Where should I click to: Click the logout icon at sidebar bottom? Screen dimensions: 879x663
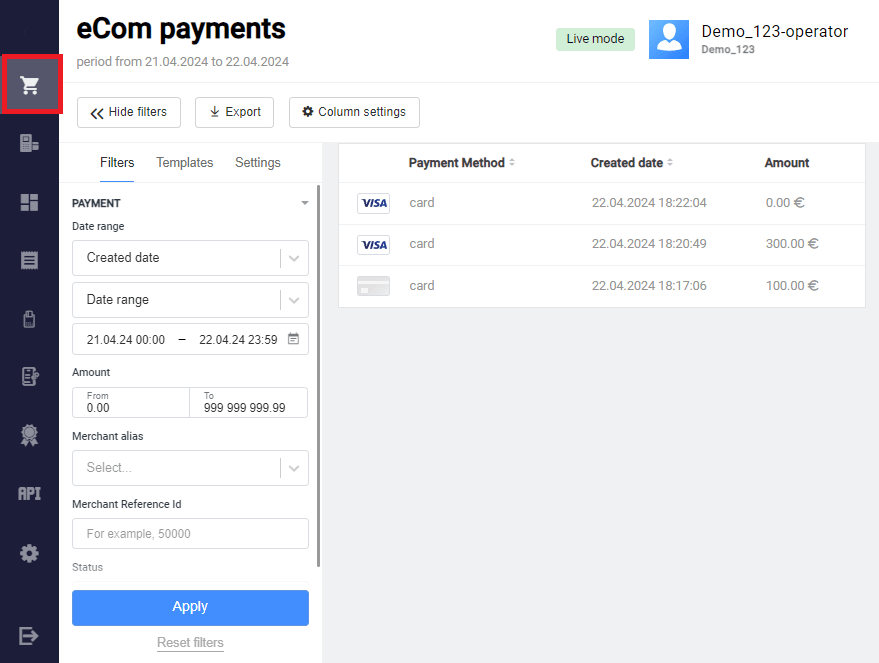(29, 636)
